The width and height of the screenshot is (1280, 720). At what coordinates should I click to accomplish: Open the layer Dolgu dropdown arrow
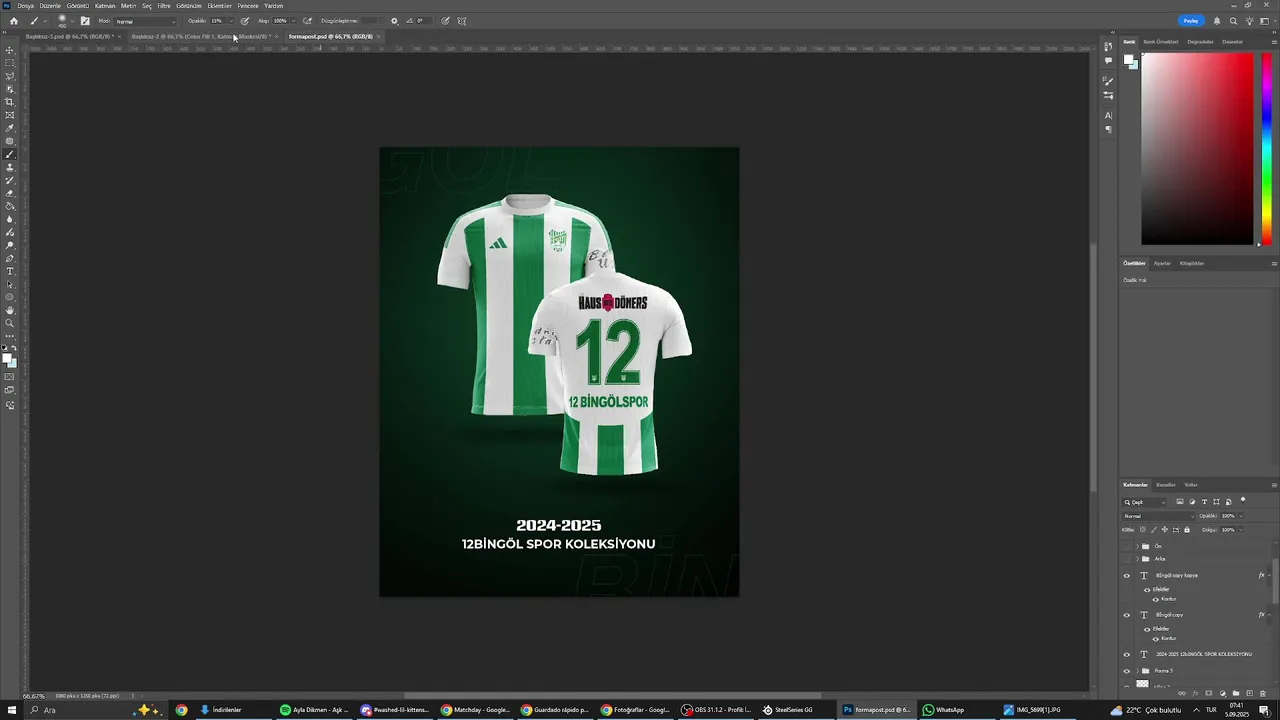pos(1241,529)
